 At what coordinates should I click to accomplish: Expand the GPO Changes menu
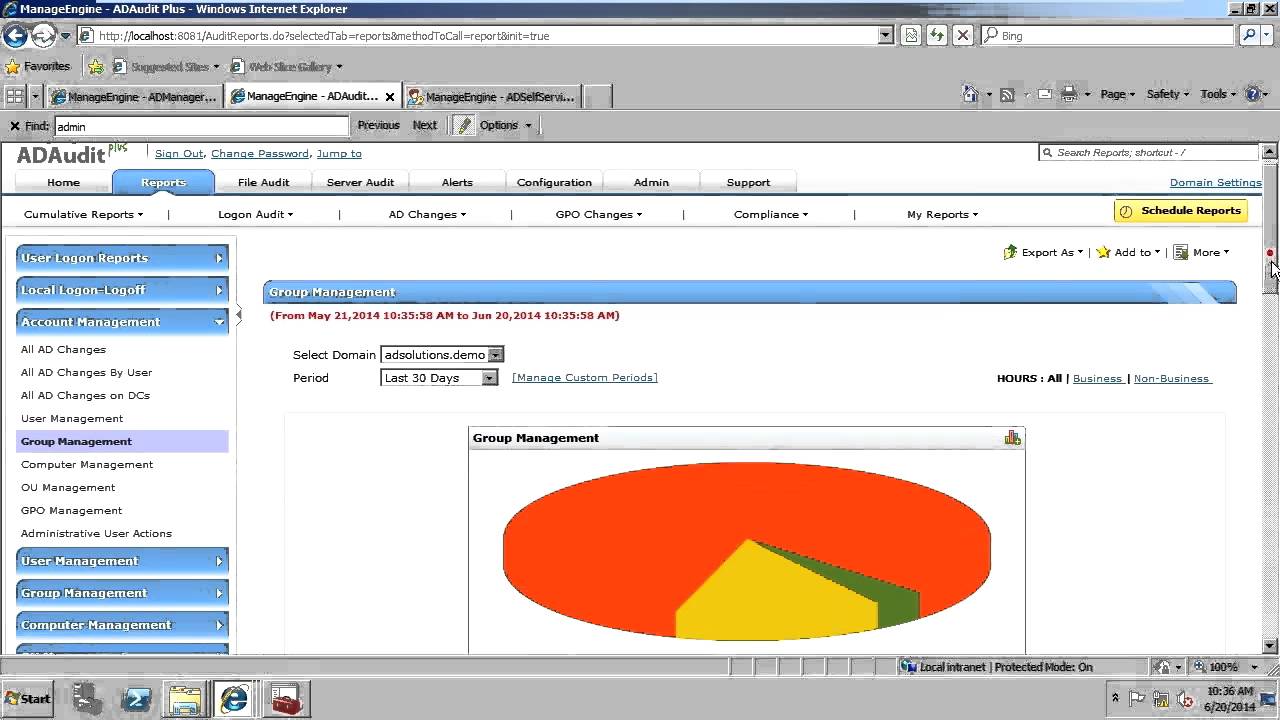[x=599, y=214]
